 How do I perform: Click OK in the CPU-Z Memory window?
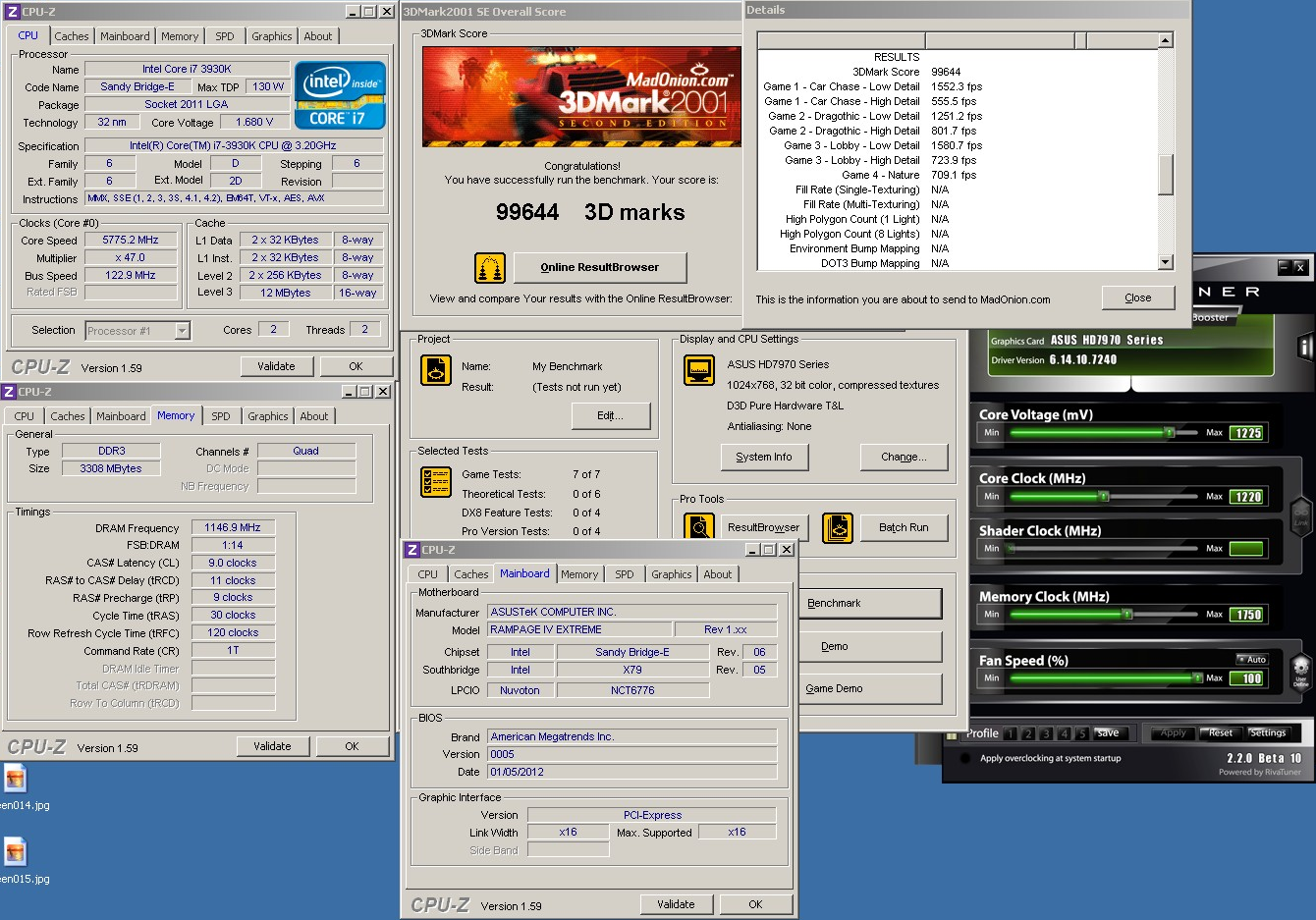tap(352, 746)
